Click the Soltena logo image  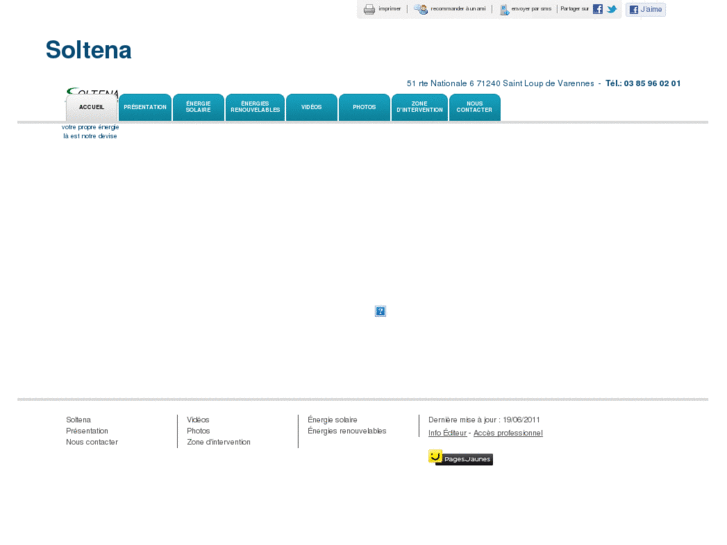[92, 92]
